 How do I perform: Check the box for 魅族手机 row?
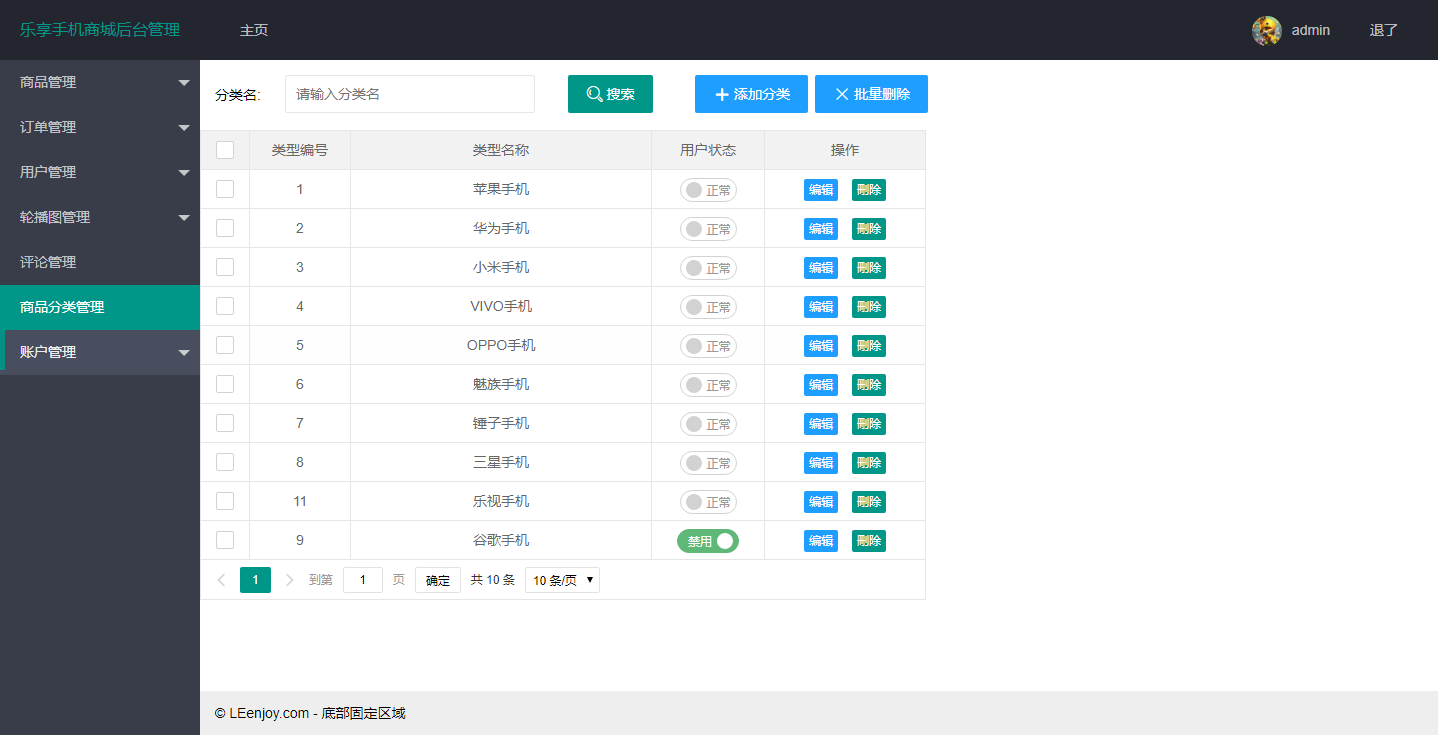pos(225,384)
